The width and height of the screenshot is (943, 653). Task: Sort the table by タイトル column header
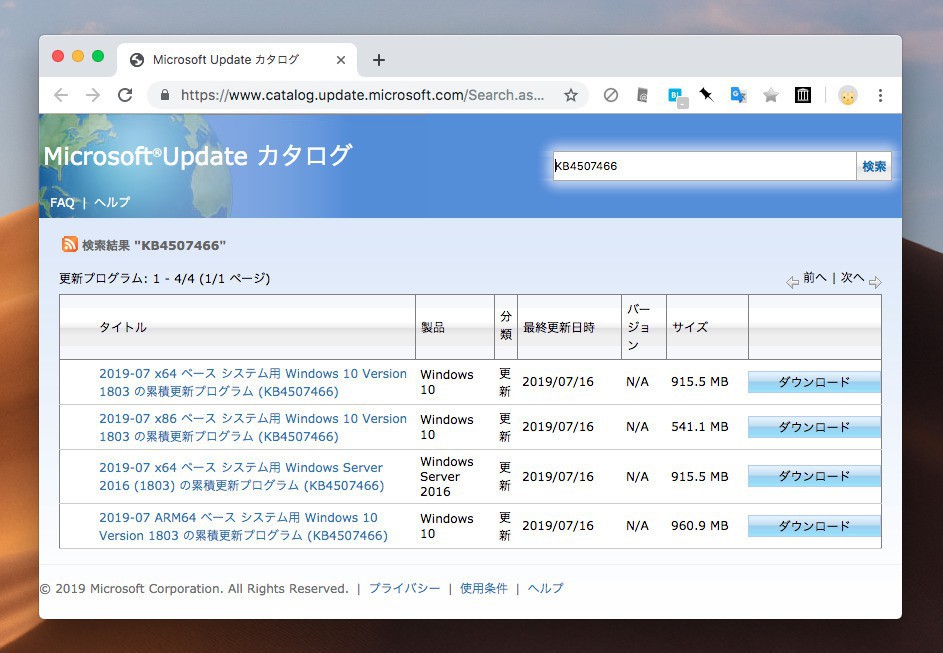tap(123, 327)
